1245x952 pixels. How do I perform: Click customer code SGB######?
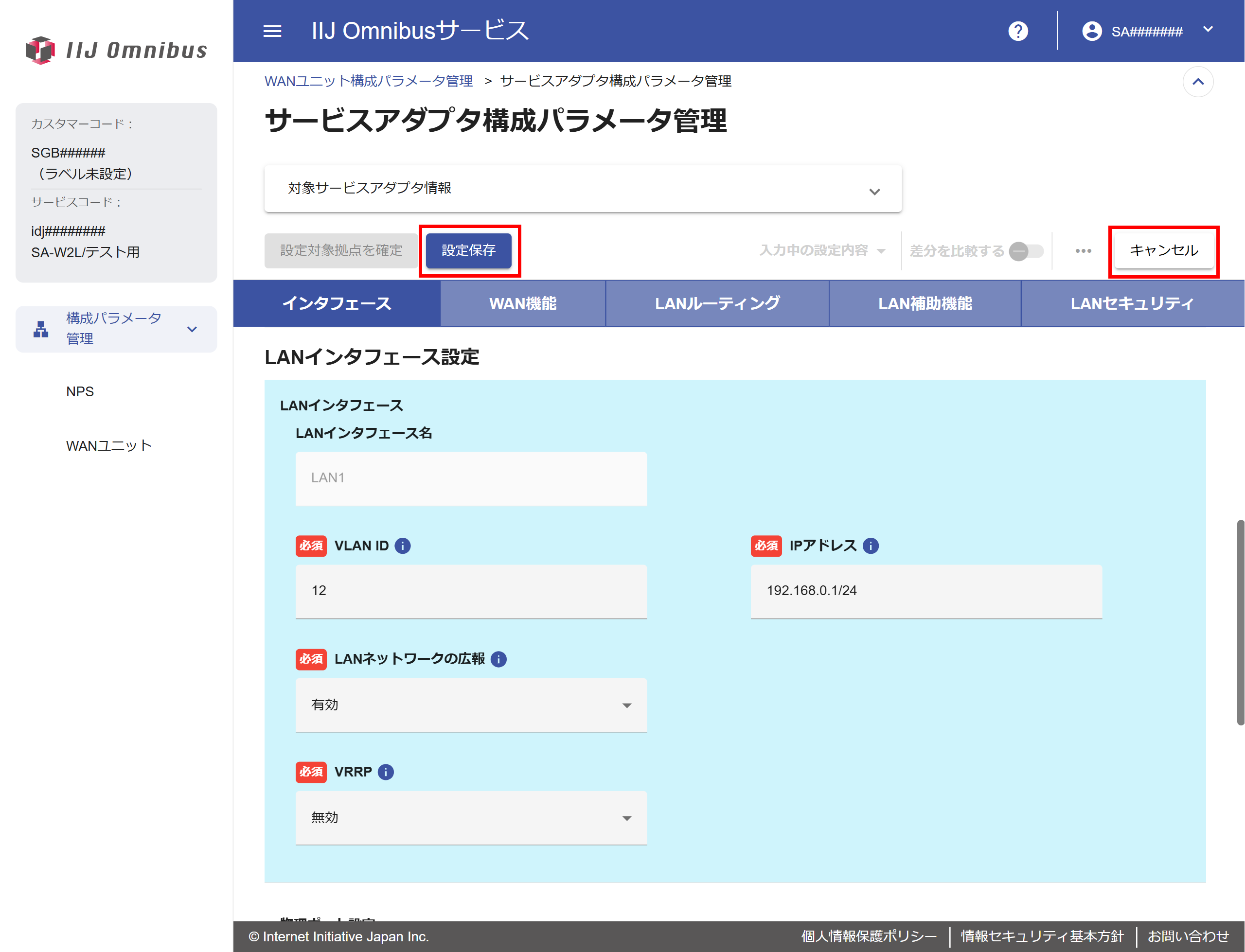pyautogui.click(x=68, y=153)
